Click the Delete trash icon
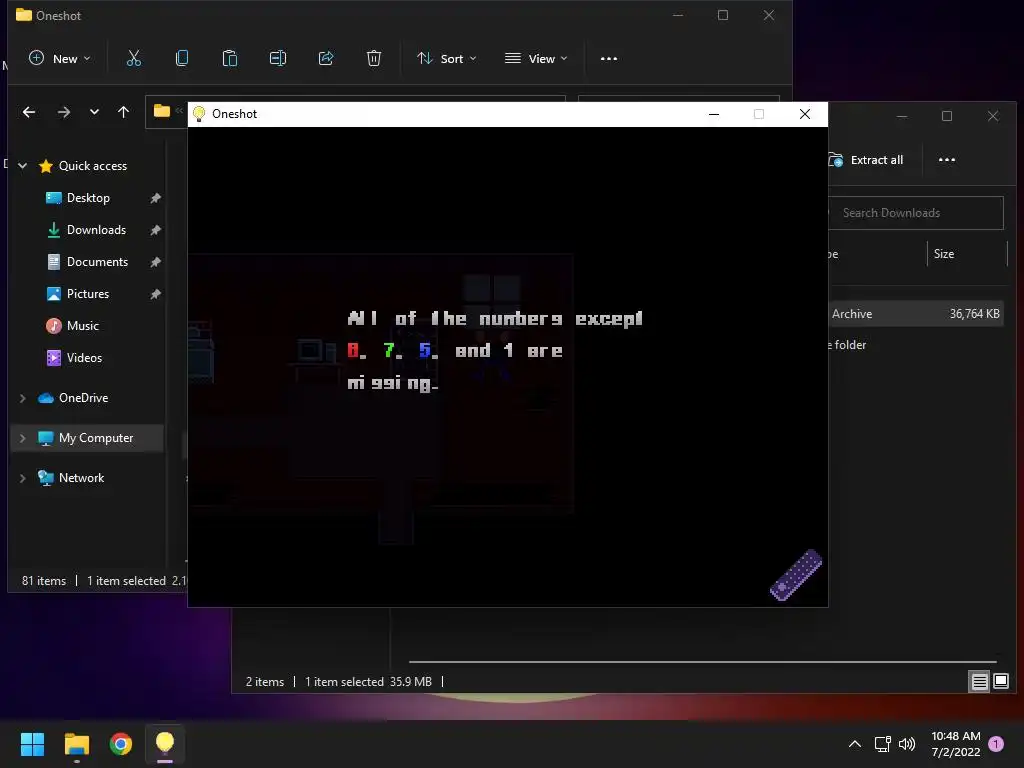The height and width of the screenshot is (768, 1024). 374,59
